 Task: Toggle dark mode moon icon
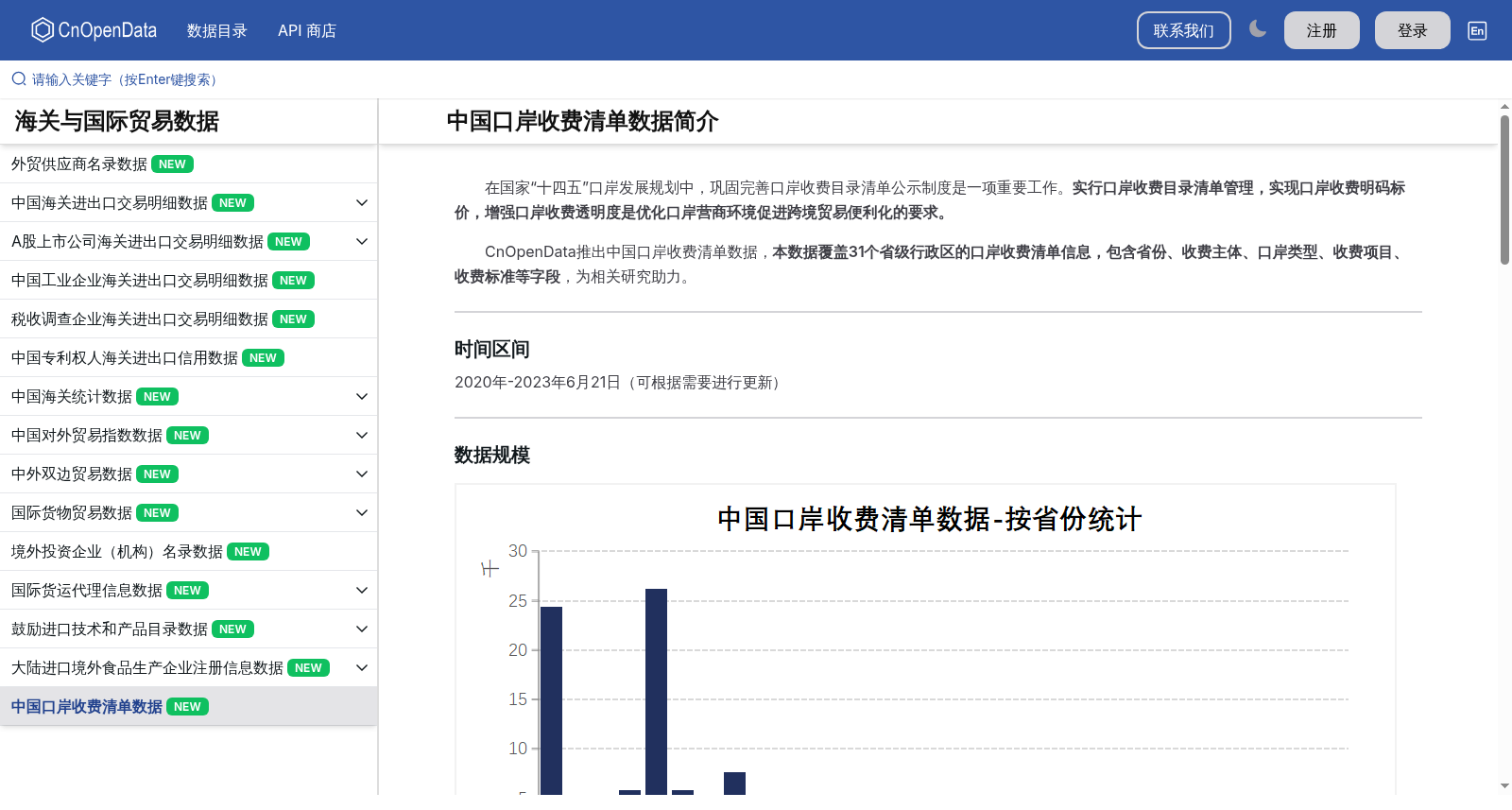1258,29
